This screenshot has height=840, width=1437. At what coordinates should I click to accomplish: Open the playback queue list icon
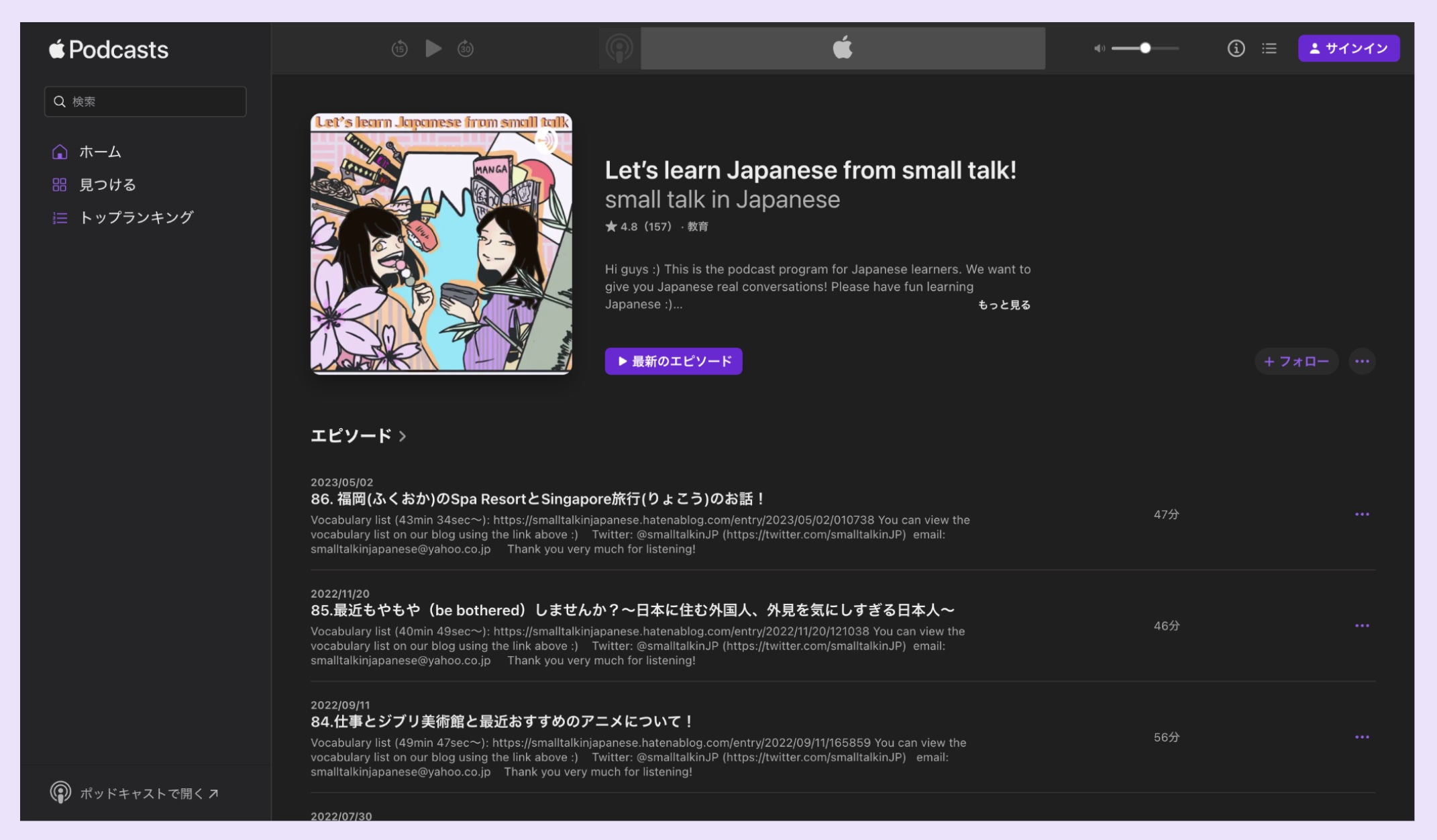tap(1269, 48)
